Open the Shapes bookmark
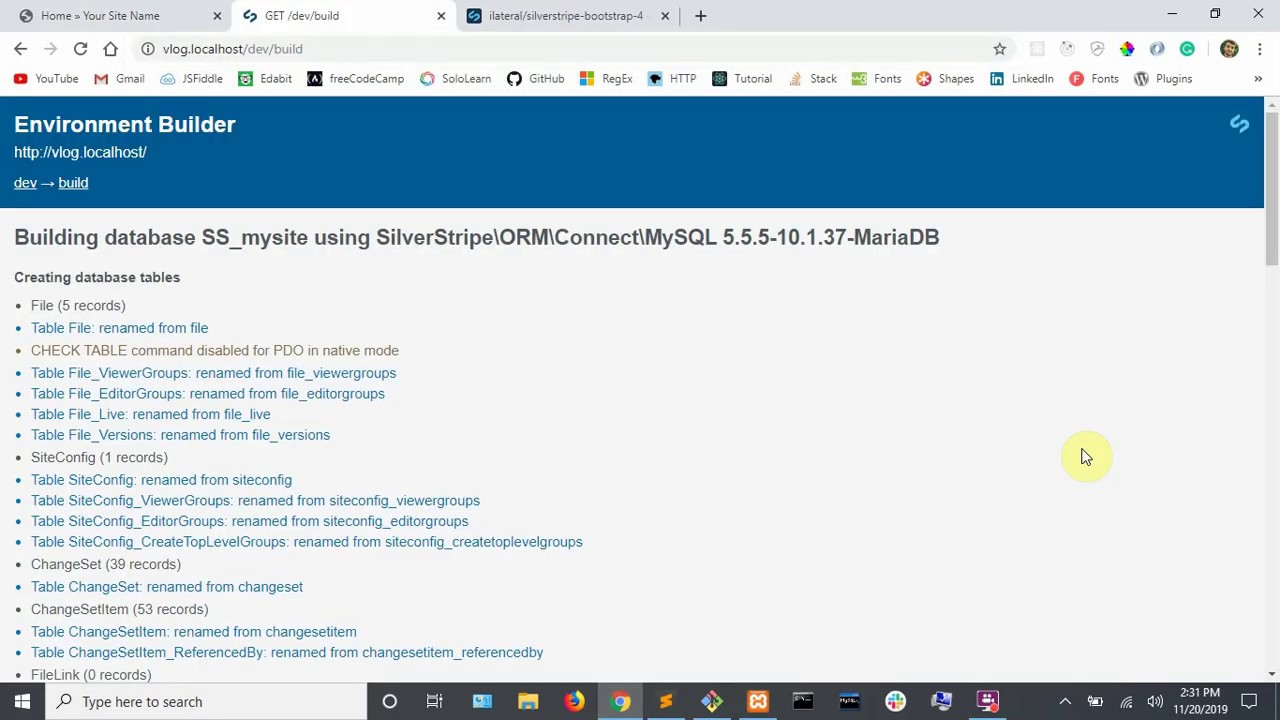Image resolution: width=1280 pixels, height=720 pixels. [x=945, y=79]
